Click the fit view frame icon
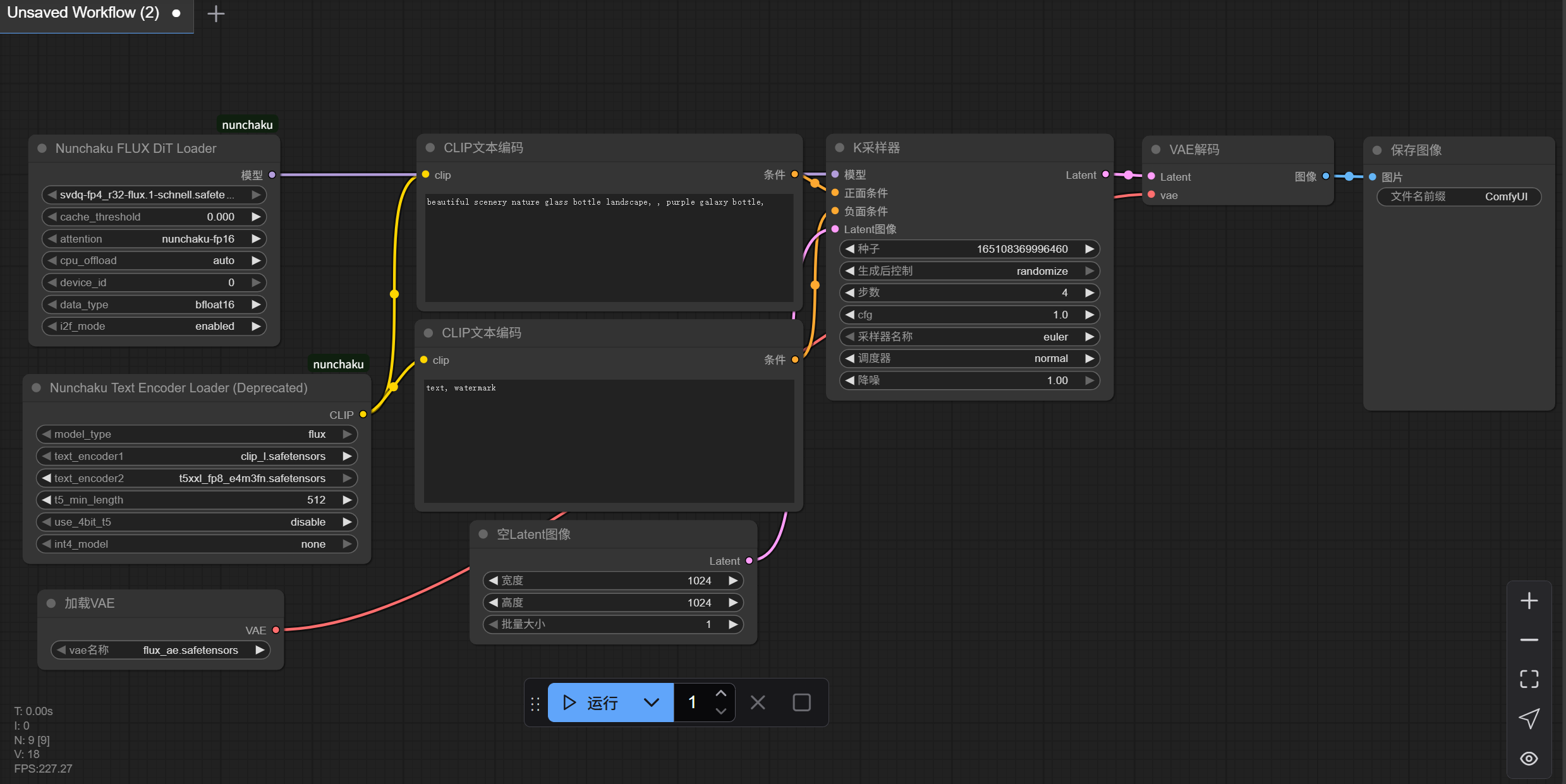The height and width of the screenshot is (784, 1566). tap(1529, 679)
